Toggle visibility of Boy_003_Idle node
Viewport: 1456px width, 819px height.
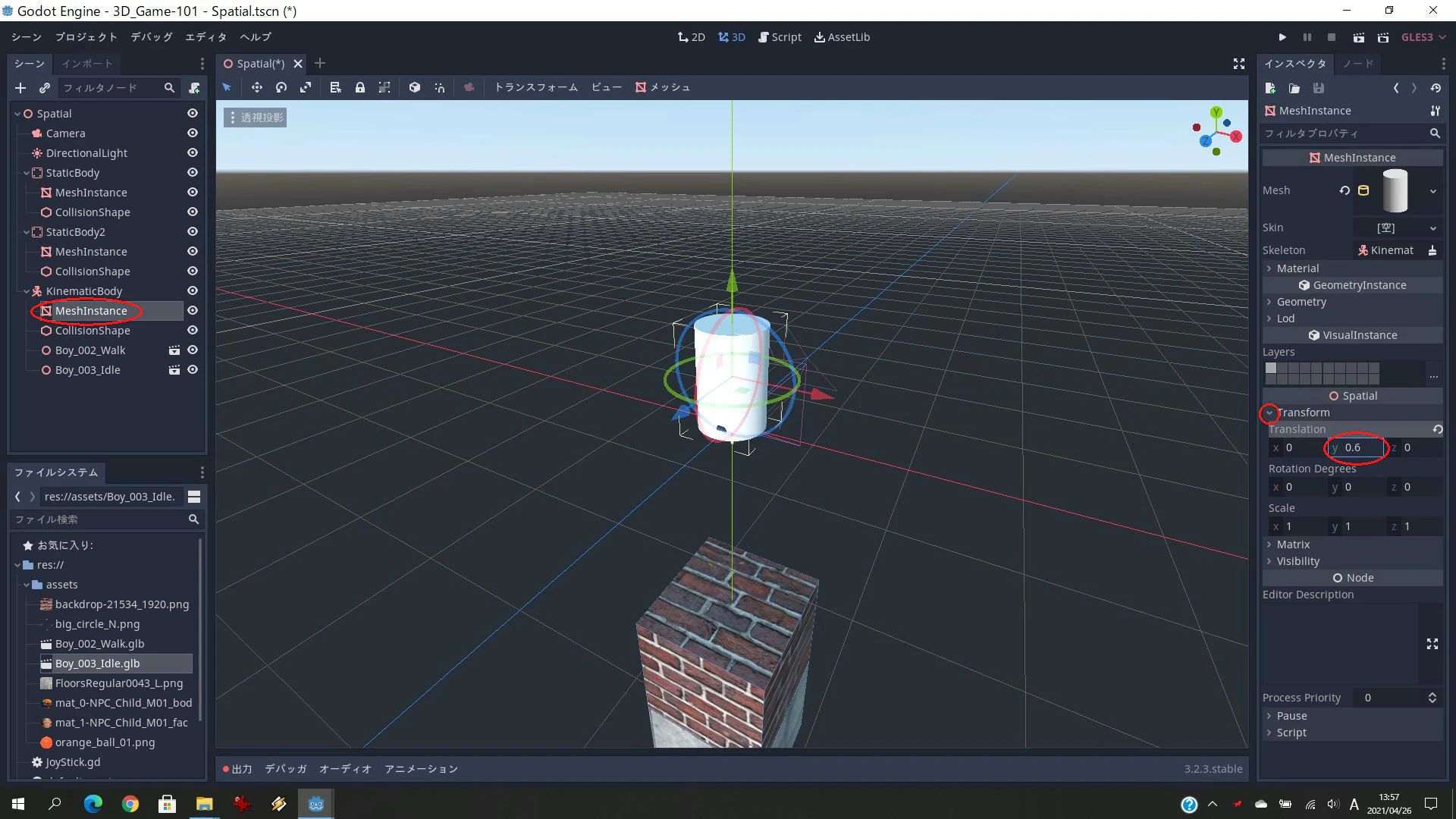point(193,370)
